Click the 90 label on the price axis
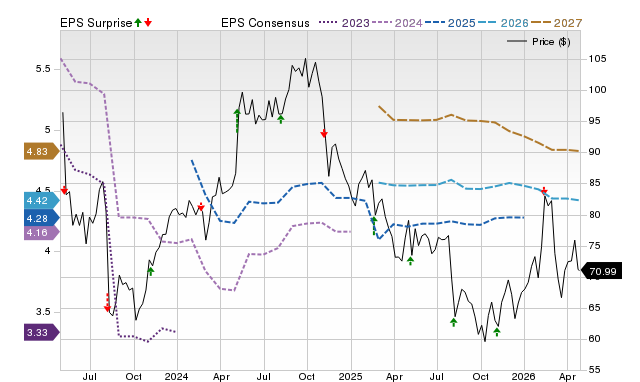The height and width of the screenshot is (382, 640). point(594,152)
